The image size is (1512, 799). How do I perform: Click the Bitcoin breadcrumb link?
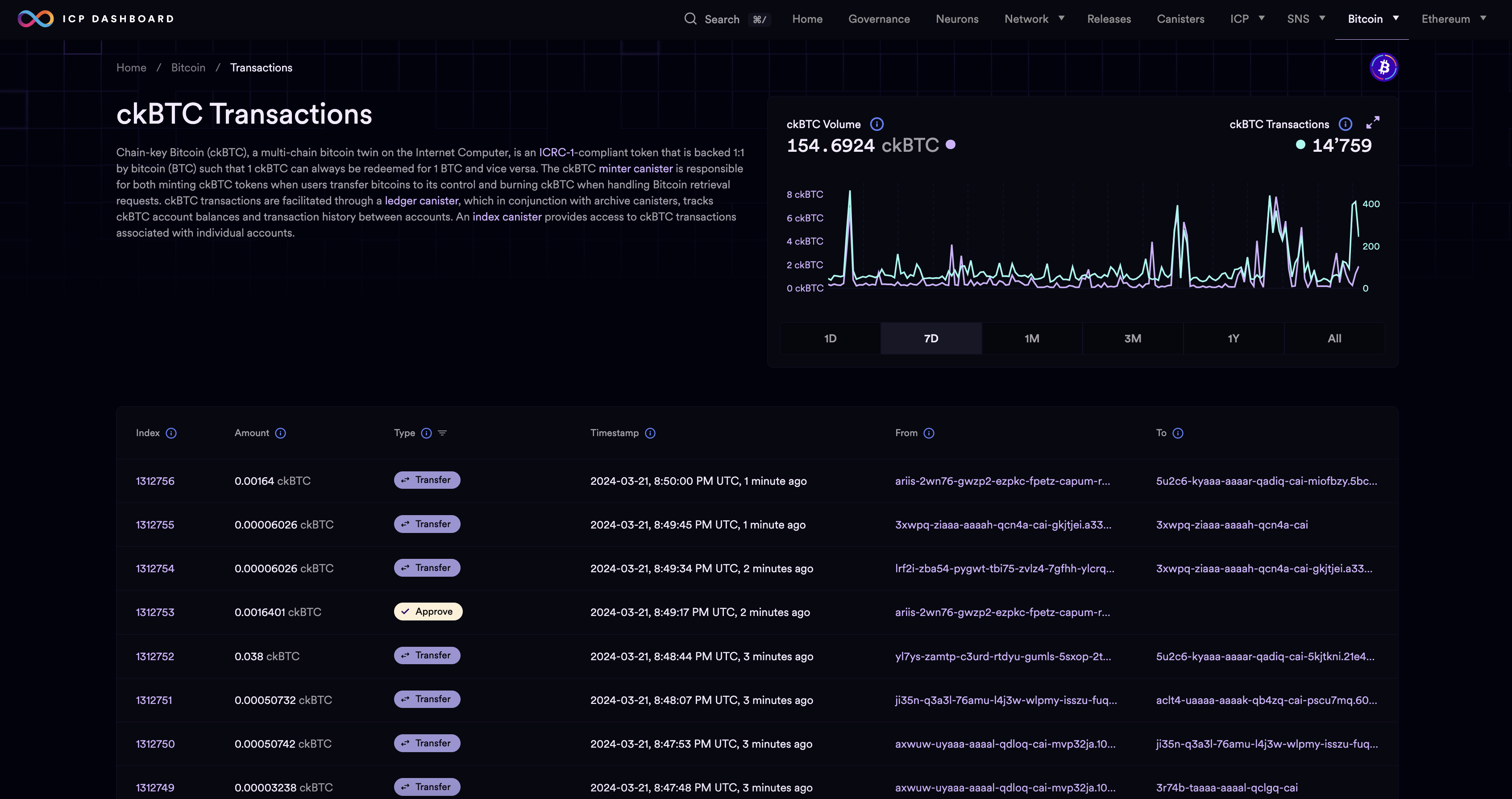(x=188, y=67)
